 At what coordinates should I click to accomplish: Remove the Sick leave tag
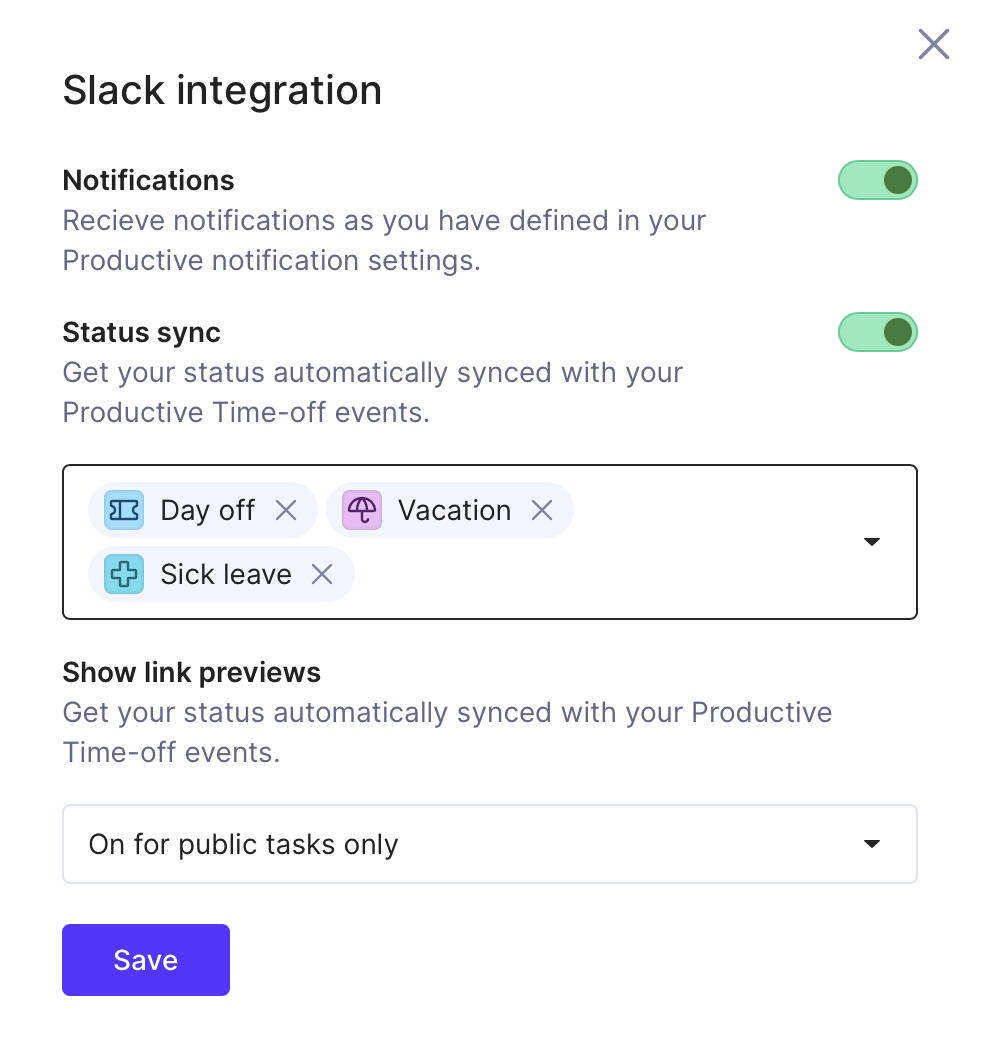323,574
